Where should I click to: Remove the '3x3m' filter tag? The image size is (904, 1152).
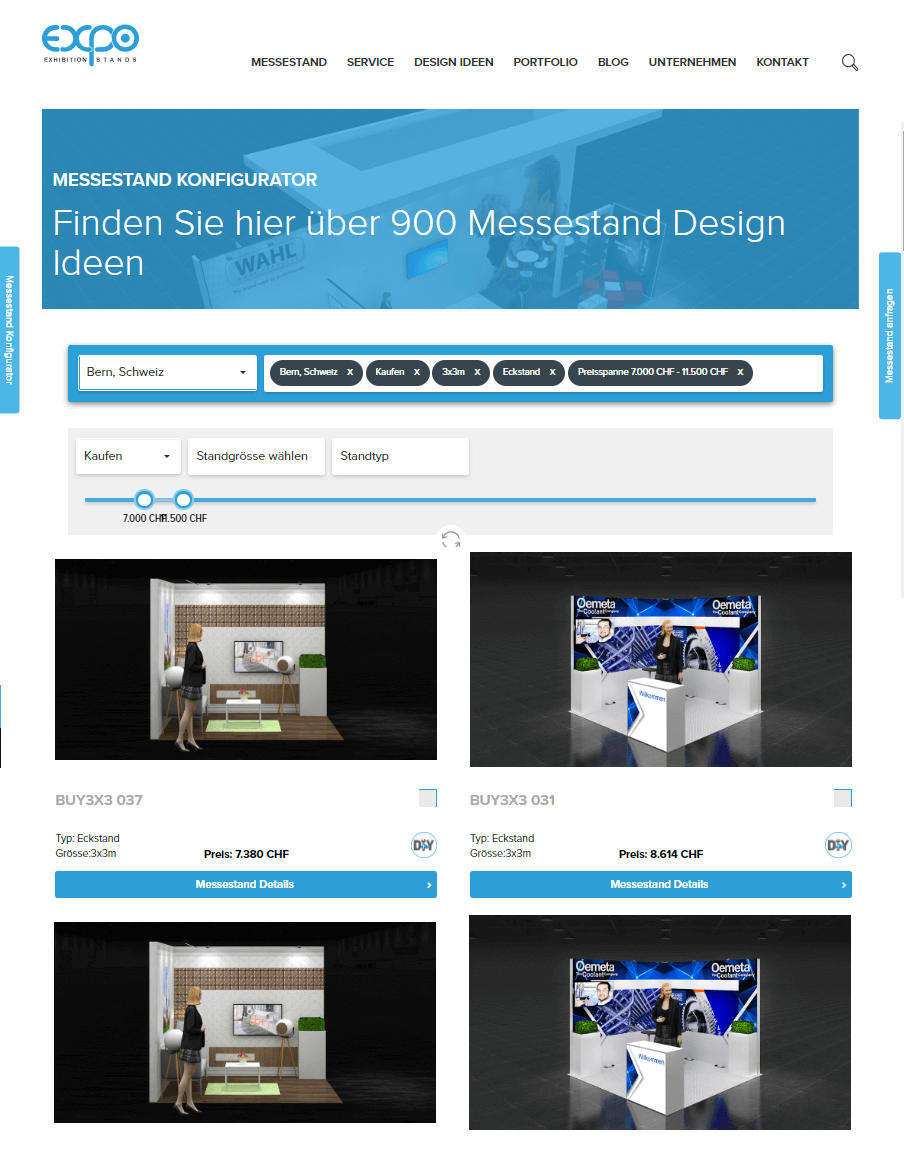pyautogui.click(x=477, y=372)
